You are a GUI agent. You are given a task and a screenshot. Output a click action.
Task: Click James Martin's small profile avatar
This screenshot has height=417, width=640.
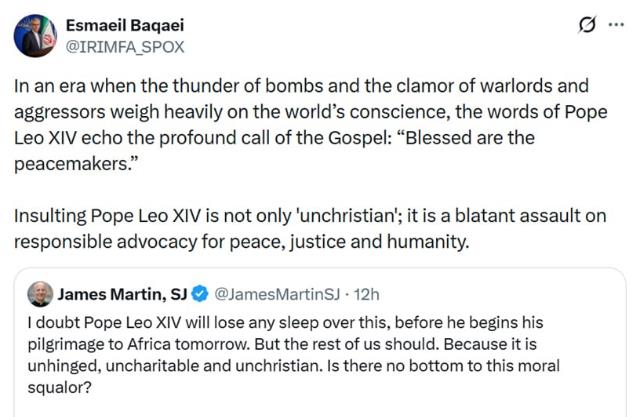(40, 294)
